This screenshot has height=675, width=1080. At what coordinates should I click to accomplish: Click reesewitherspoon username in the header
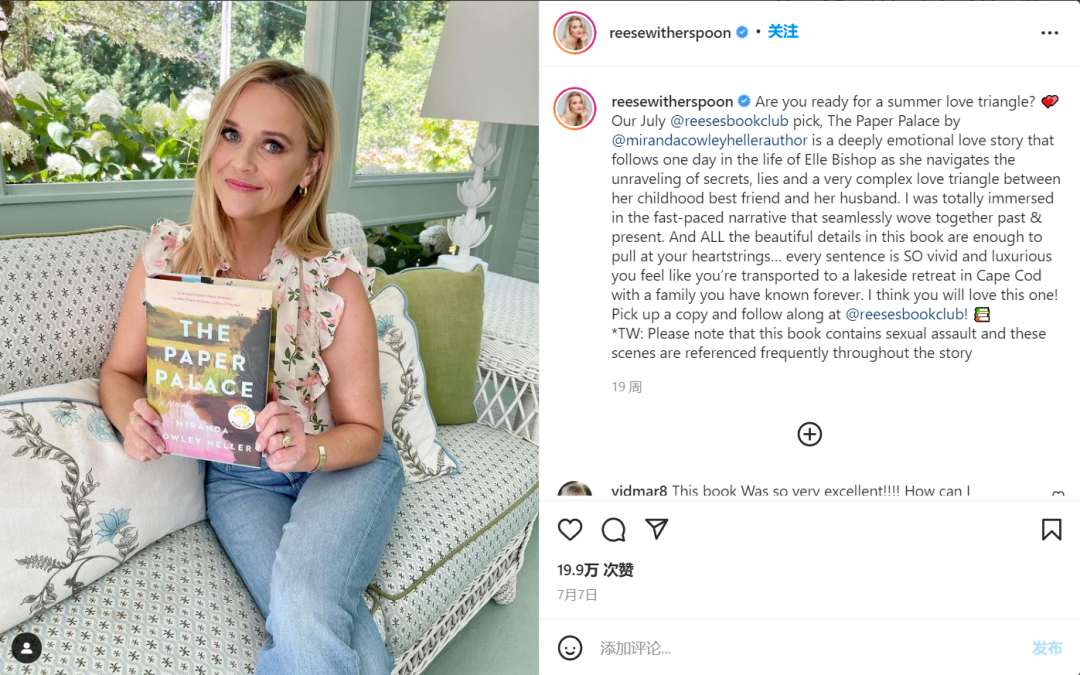(669, 32)
